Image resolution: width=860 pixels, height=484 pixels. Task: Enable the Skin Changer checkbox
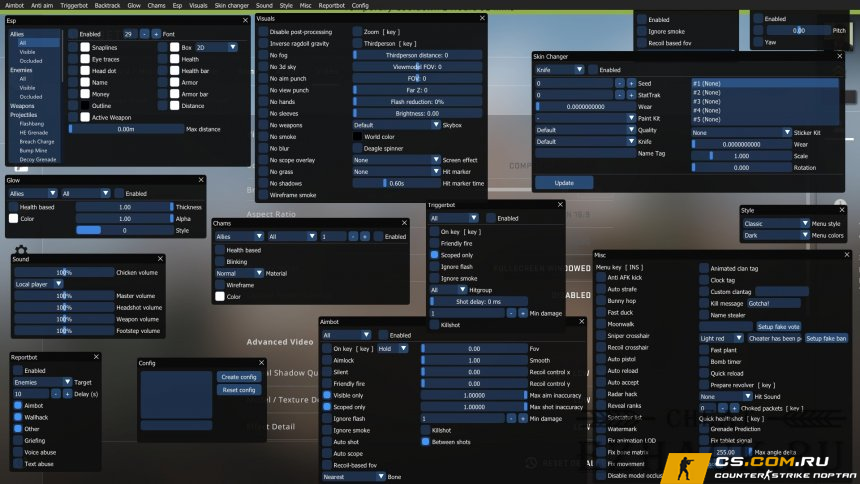tap(593, 70)
